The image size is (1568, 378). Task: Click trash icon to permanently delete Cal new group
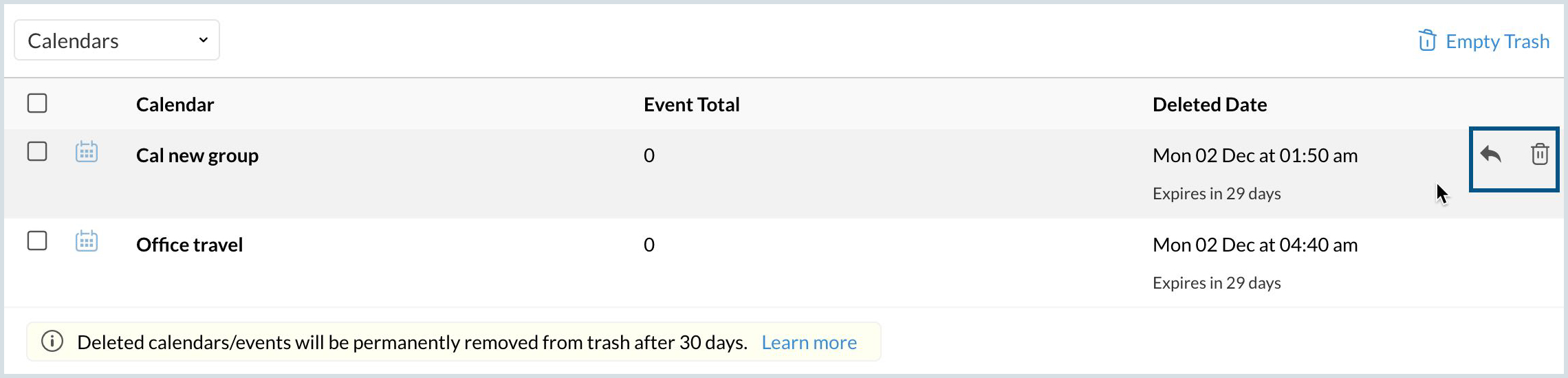point(1539,155)
